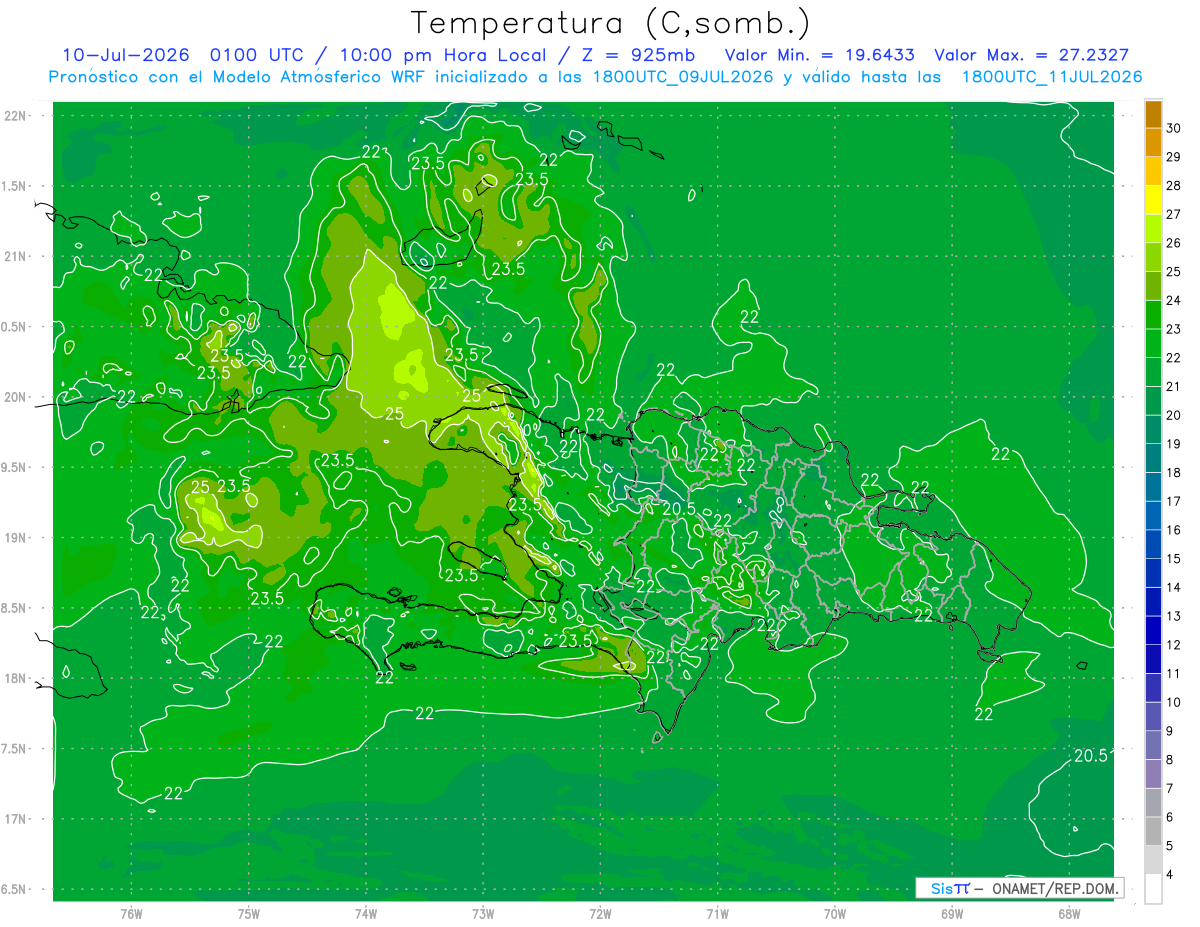Viewport: 1200px width, 927px height.
Task: Click the '22N' latitude axis label
Action: (x=16, y=115)
